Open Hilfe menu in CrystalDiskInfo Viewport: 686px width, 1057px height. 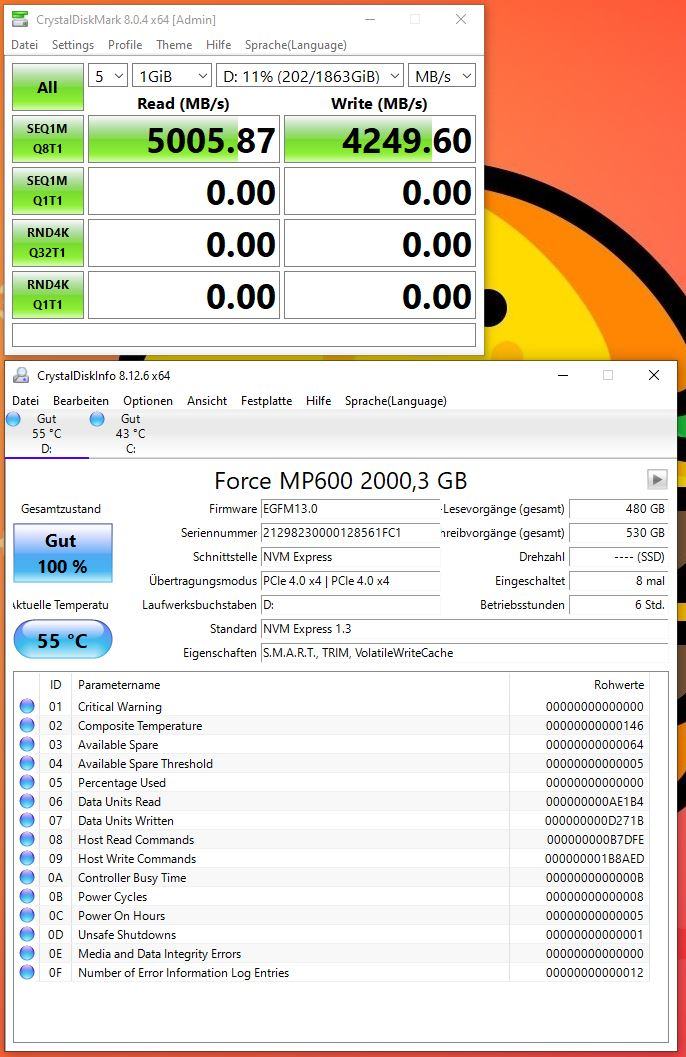point(318,400)
